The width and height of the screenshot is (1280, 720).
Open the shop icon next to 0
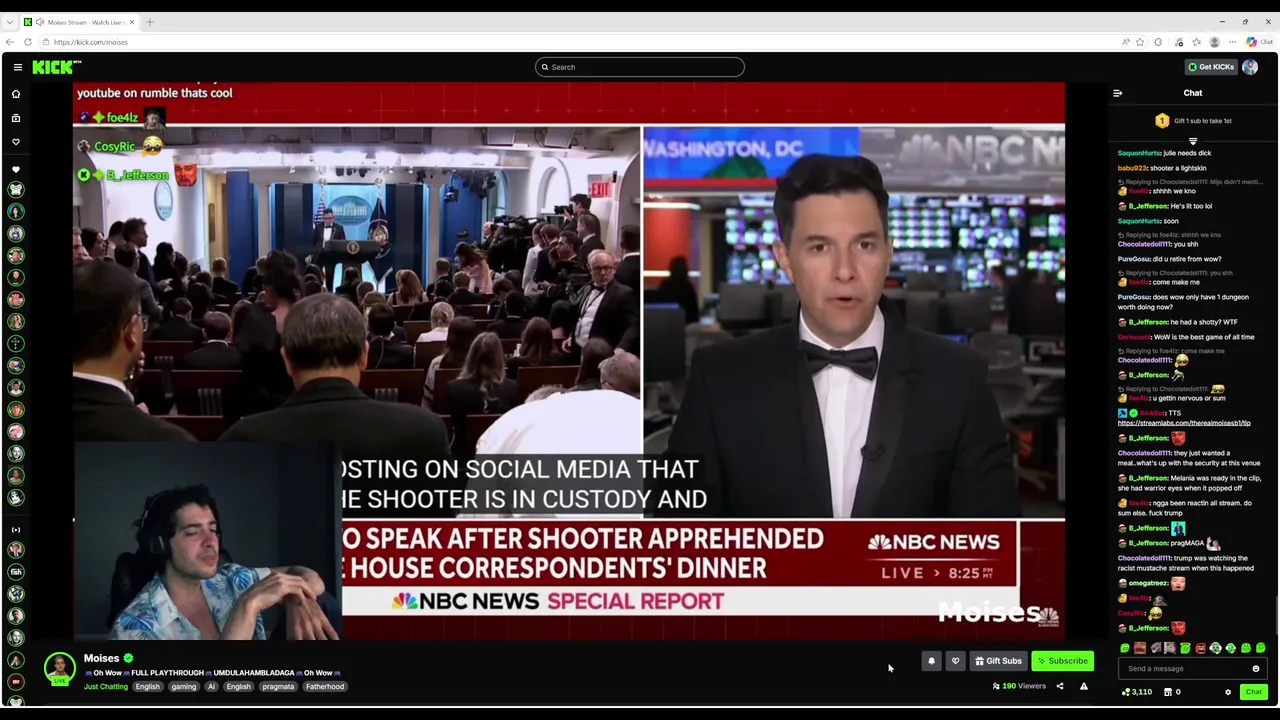point(1168,692)
